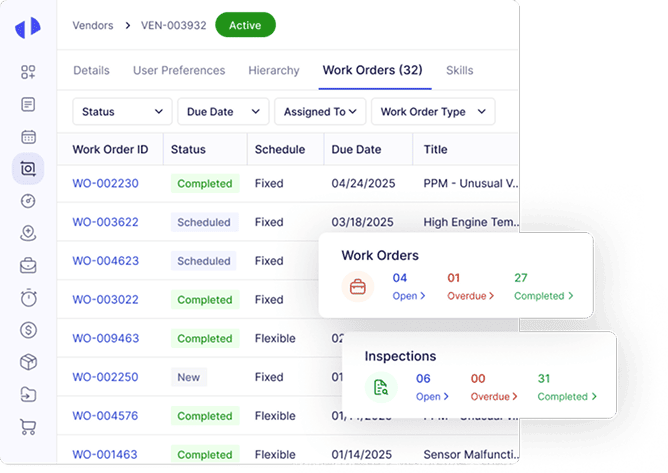The image size is (668, 473).
Task: Click the app logo in the sidebar
Action: click(x=28, y=28)
